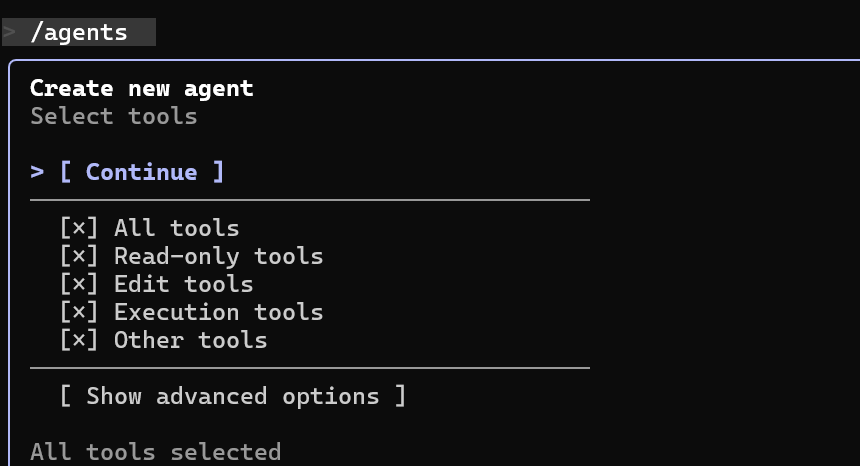The width and height of the screenshot is (860, 466).
Task: Toggle the Read-only tools checkbox
Action: point(79,256)
